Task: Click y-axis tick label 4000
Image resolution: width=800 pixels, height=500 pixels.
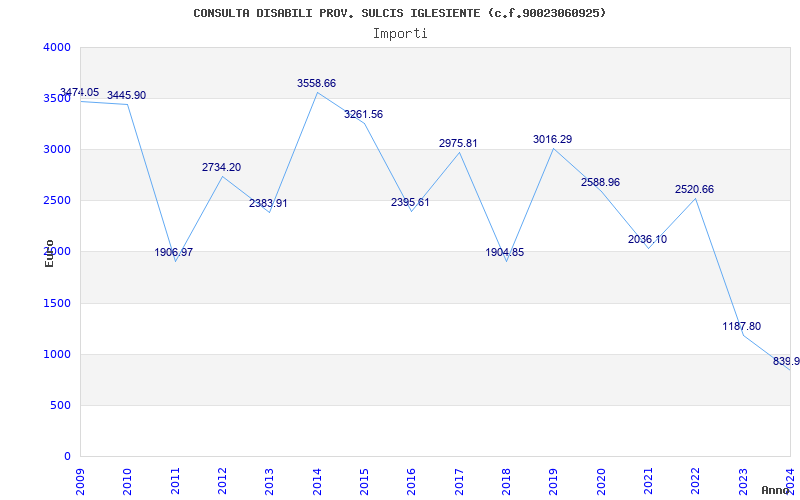Action: click(x=57, y=47)
